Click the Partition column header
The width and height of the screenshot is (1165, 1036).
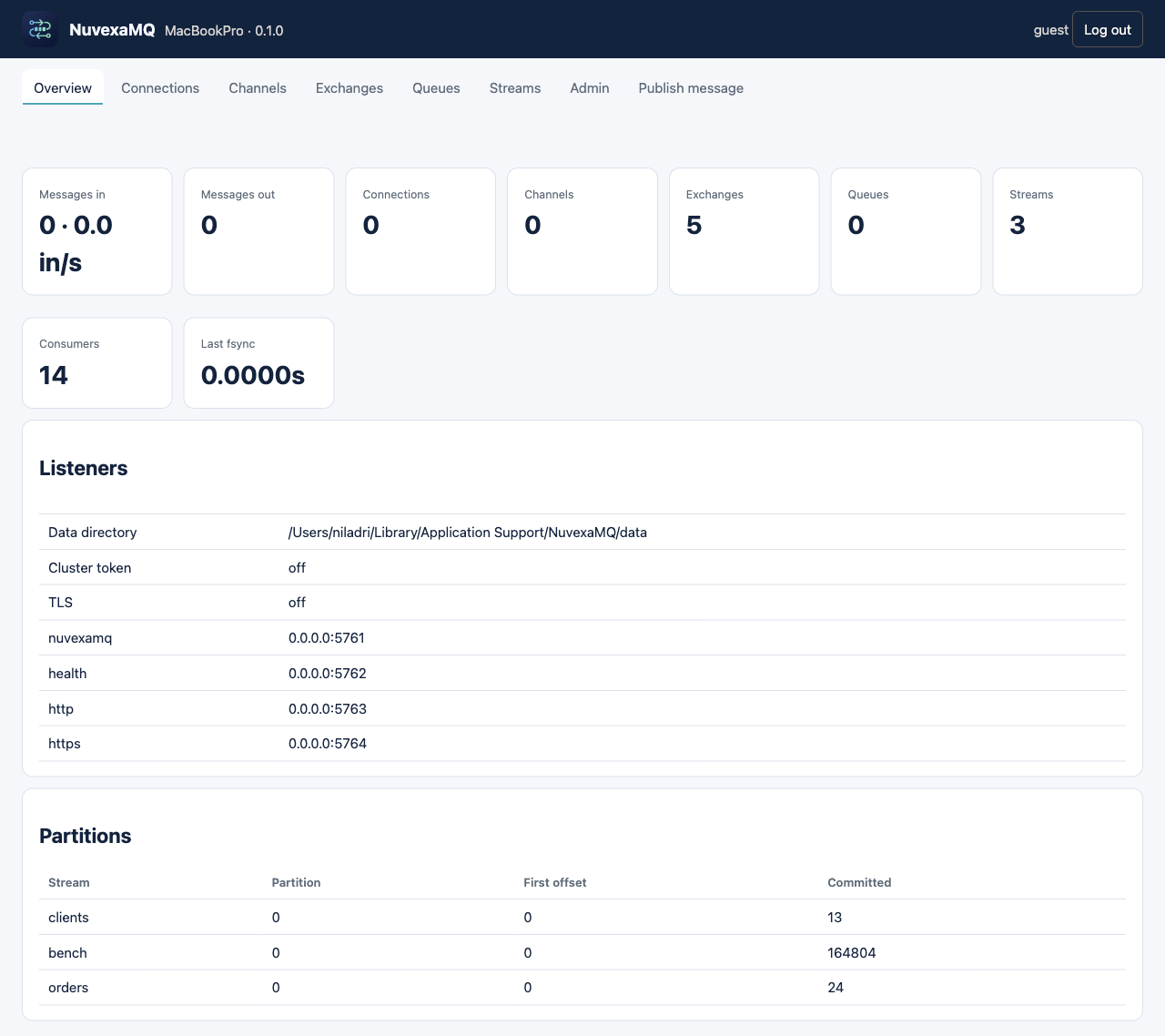296,883
